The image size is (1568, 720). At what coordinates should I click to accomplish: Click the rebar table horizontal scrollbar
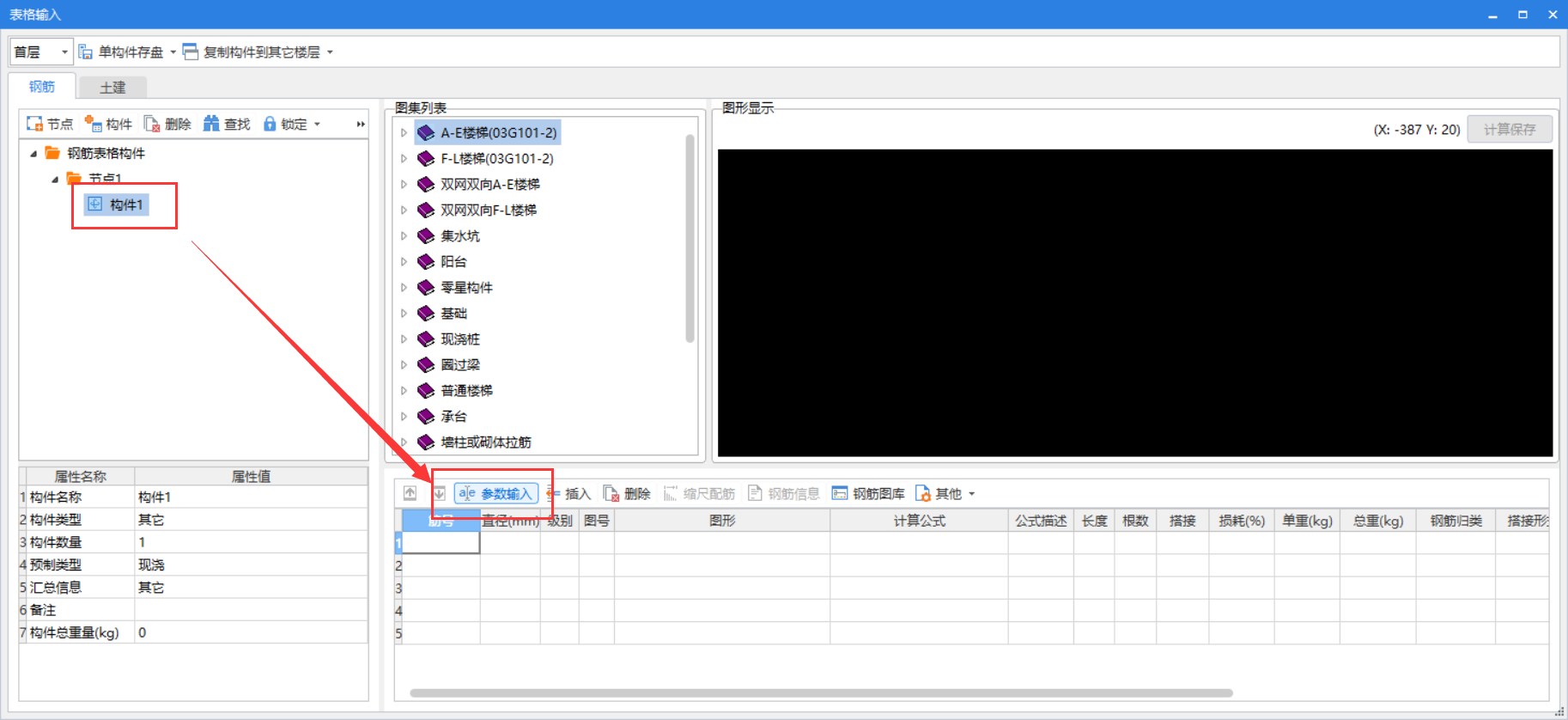tap(821, 693)
